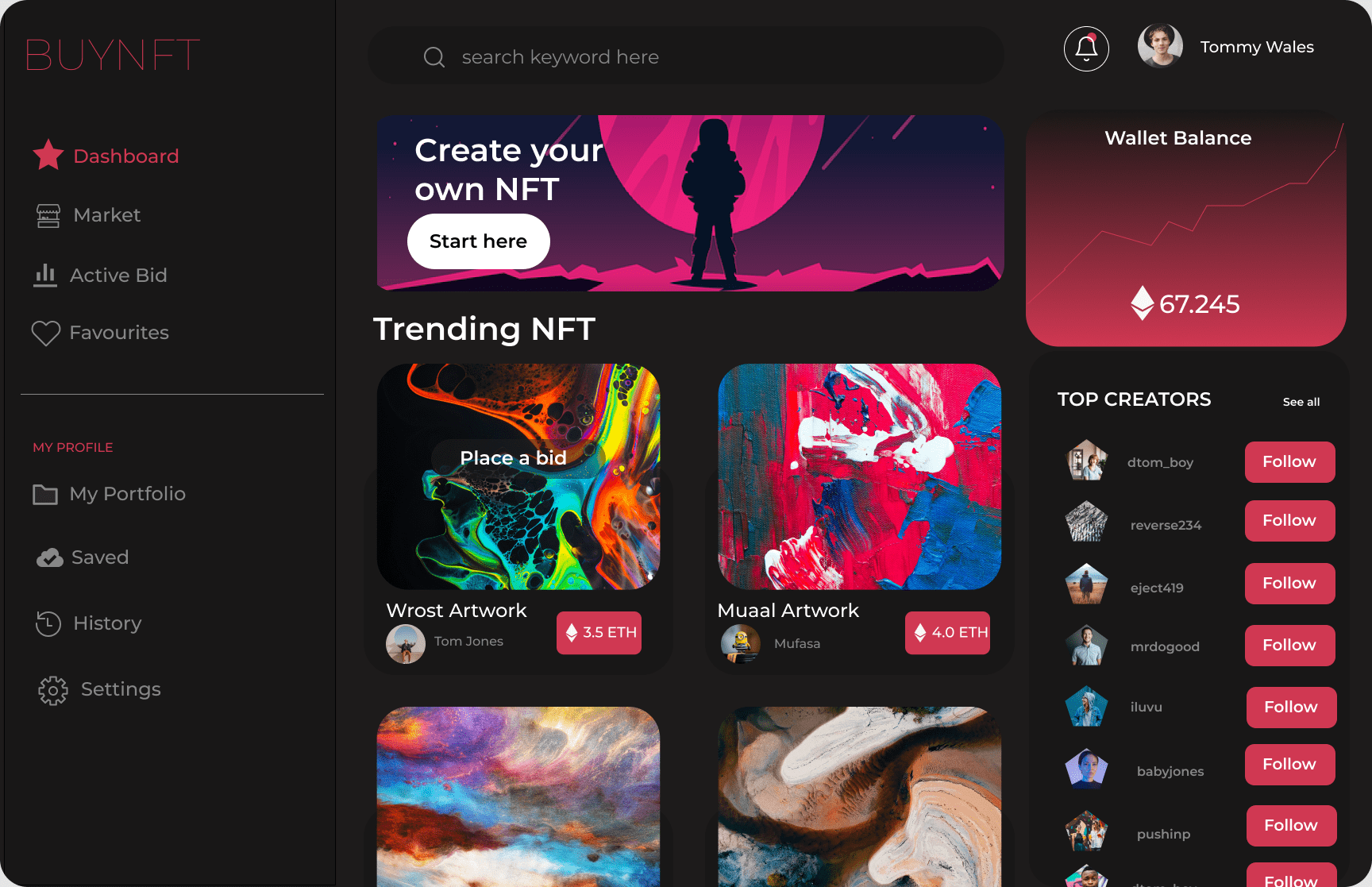The image size is (1372, 887).
Task: Click reverse234 avatar in Top Creators
Action: point(1086,522)
